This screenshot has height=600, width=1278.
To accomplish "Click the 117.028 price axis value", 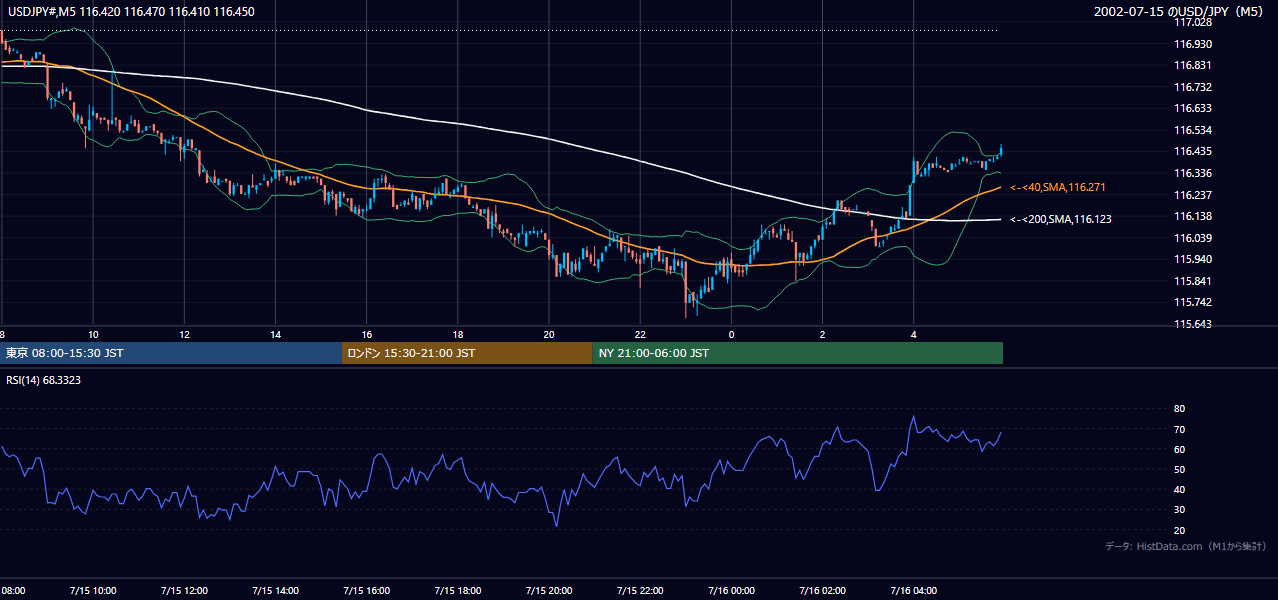I will point(1194,22).
